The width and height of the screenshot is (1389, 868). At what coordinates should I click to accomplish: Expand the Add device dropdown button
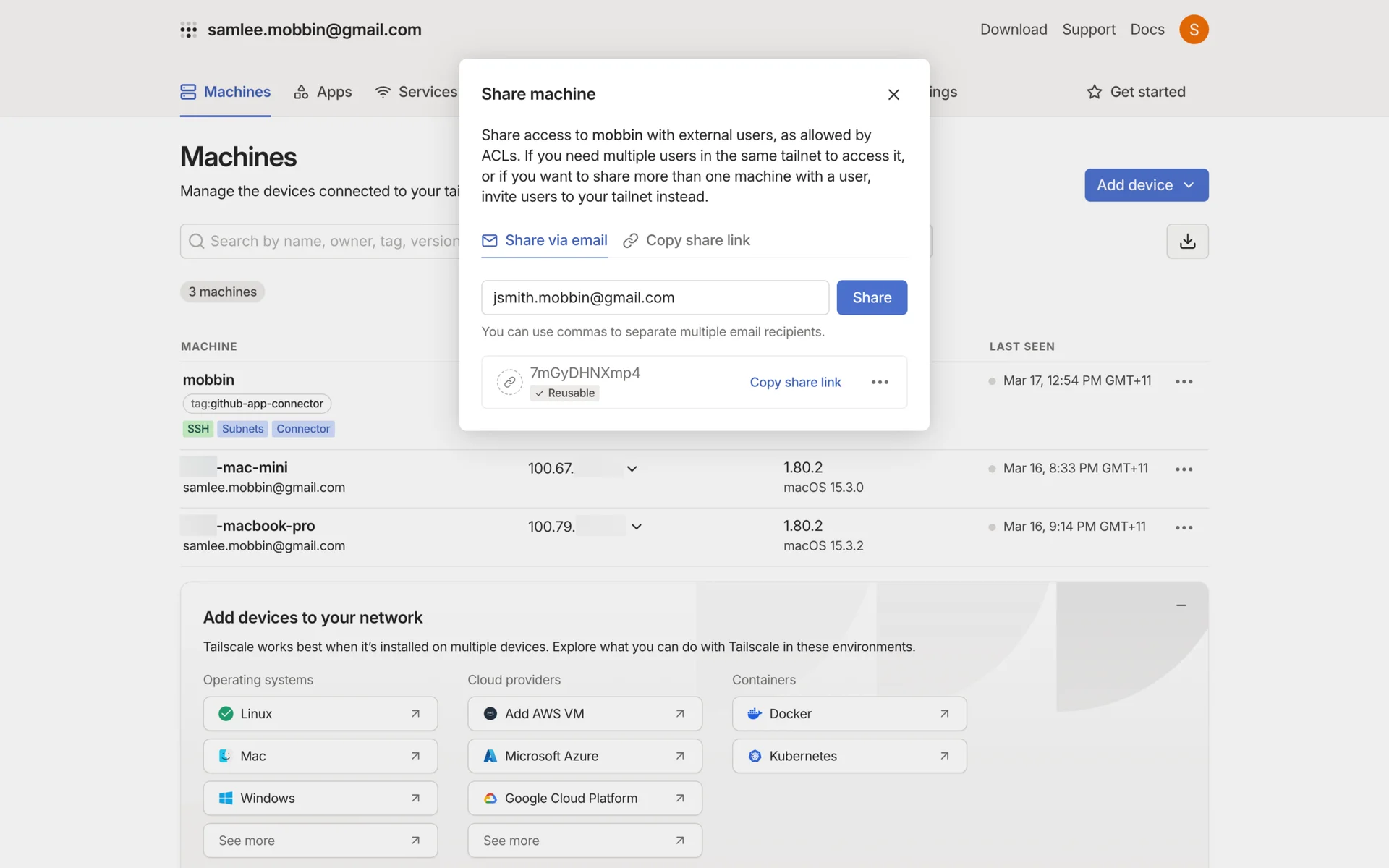(1146, 185)
